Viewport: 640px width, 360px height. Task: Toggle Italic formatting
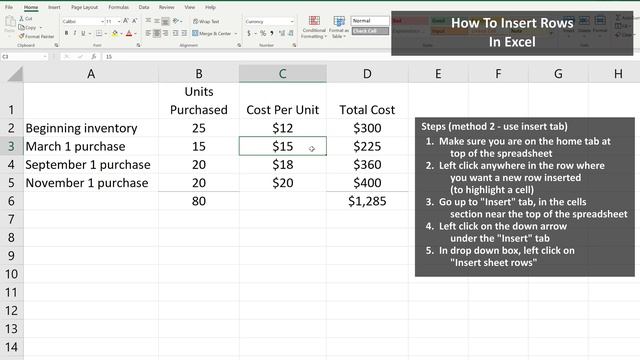[75, 33]
